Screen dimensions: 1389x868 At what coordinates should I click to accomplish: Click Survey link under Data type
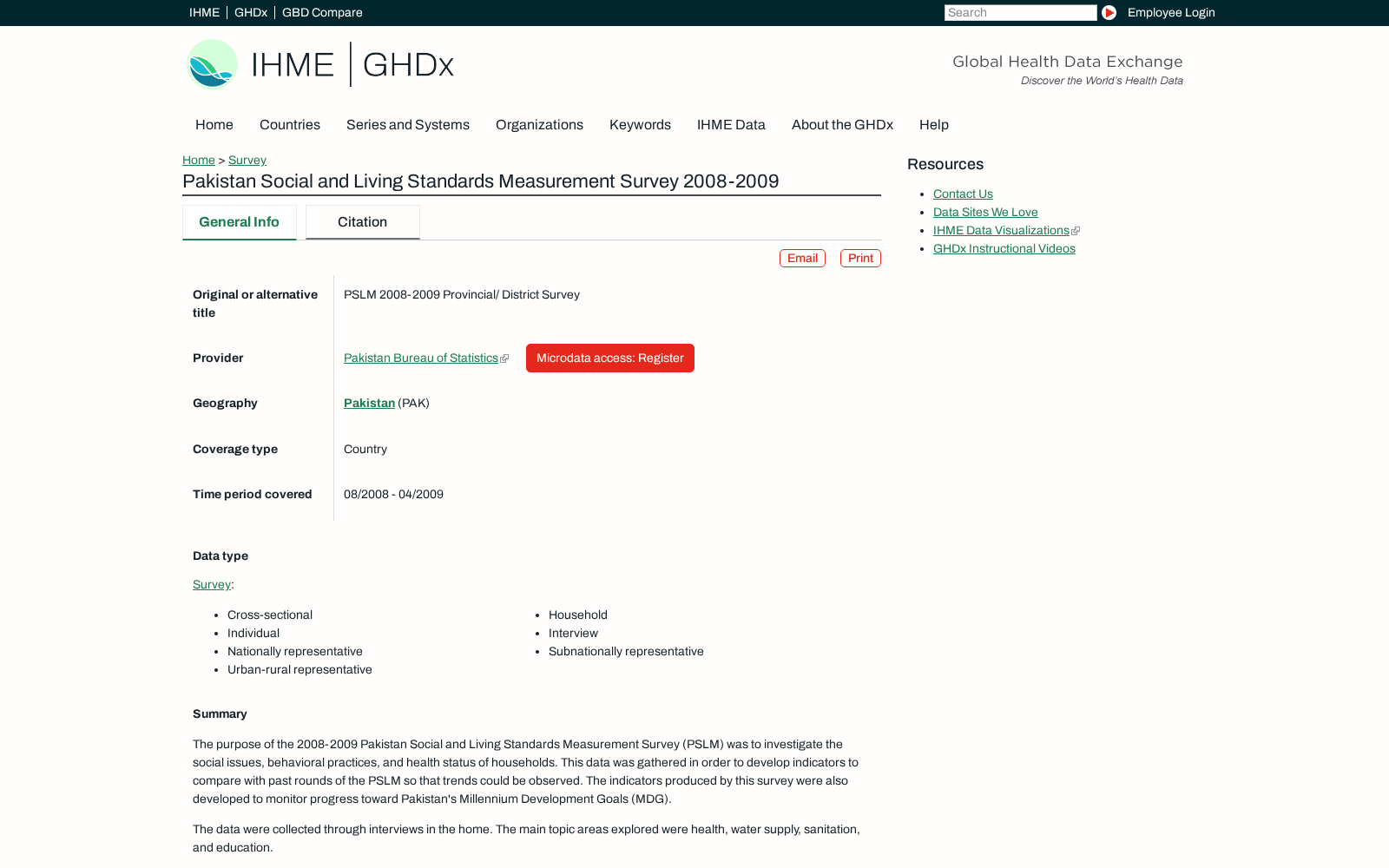[212, 585]
